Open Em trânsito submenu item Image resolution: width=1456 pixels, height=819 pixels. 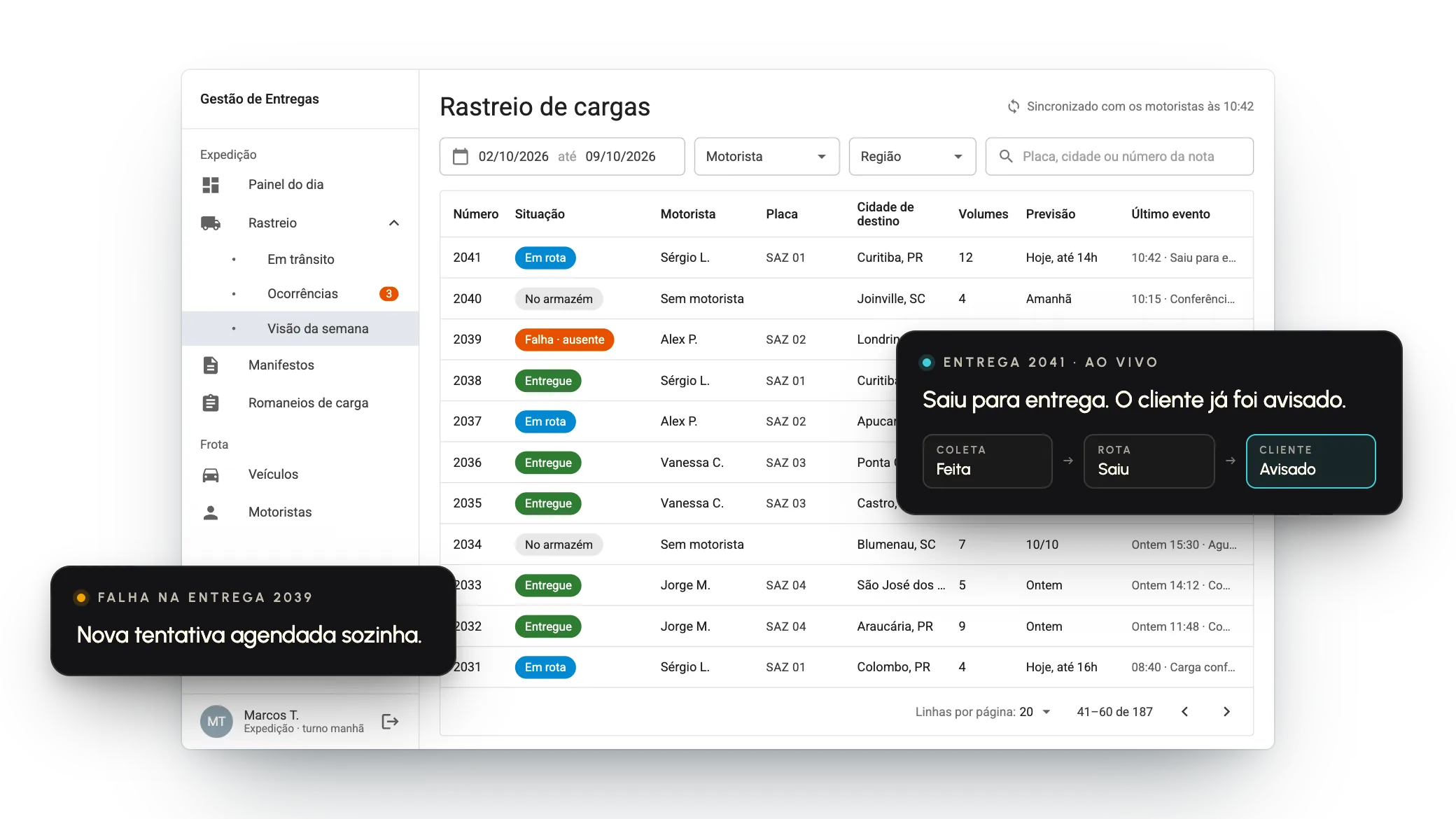tap(301, 260)
